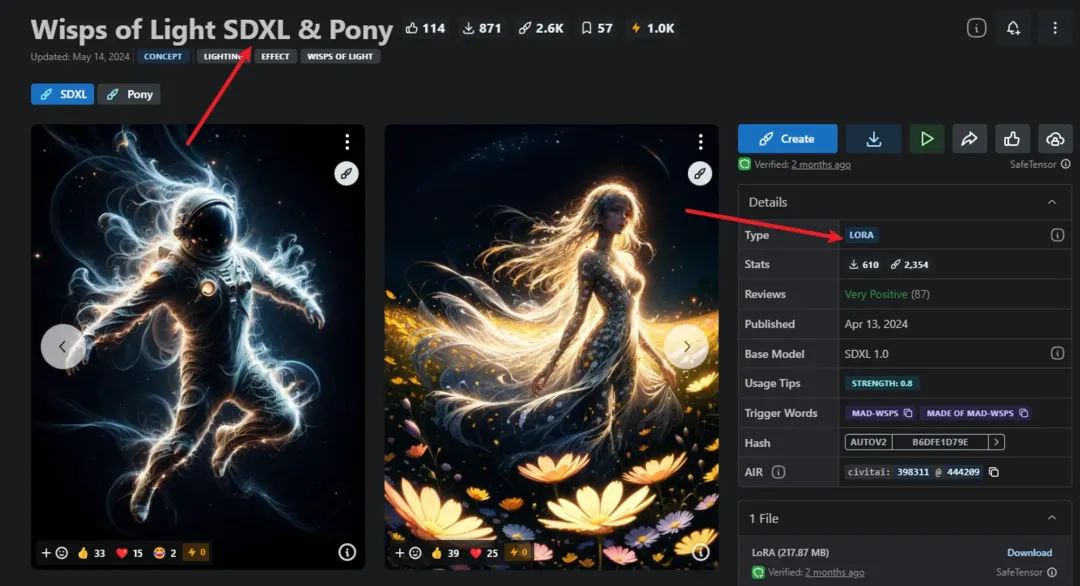Click the info icon next to AIR
The width and height of the screenshot is (1080, 586).
[x=778, y=472]
